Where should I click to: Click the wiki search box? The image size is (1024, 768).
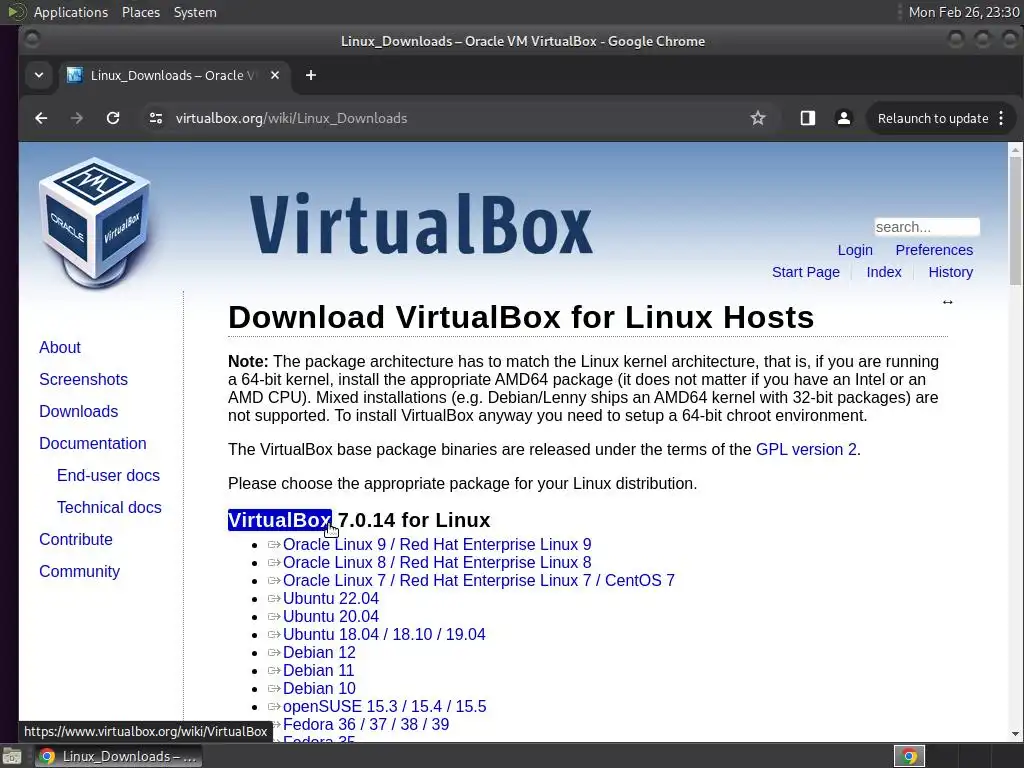[927, 227]
